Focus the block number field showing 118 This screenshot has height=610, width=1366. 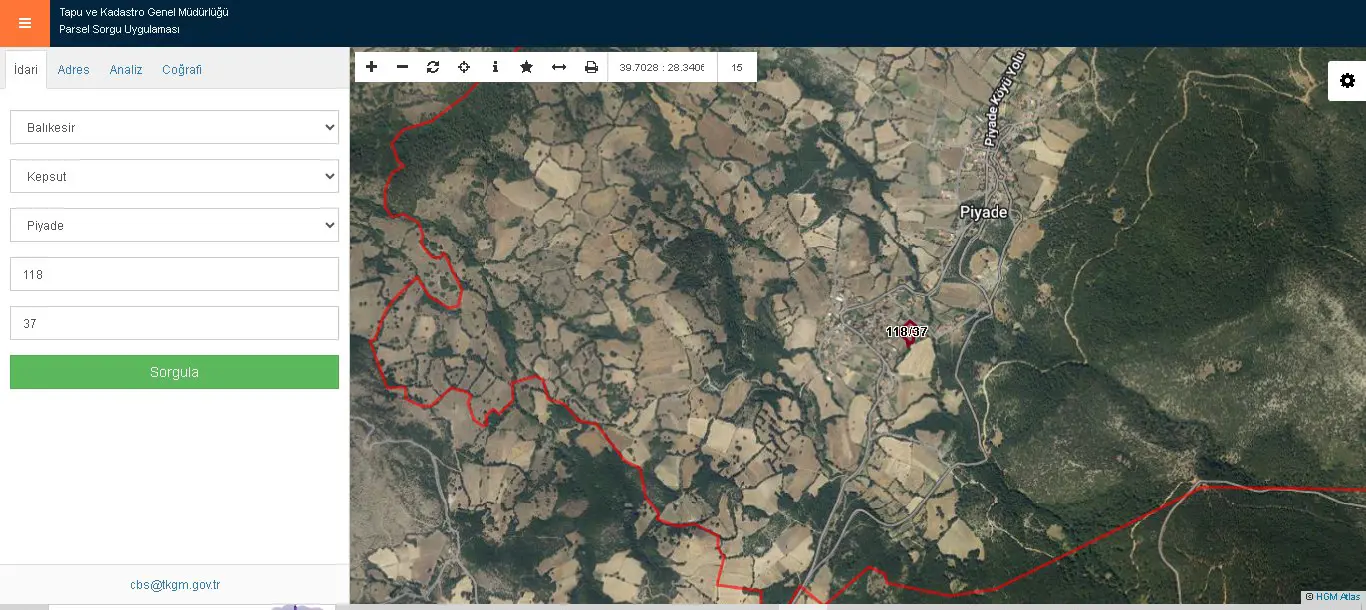[x=174, y=274]
